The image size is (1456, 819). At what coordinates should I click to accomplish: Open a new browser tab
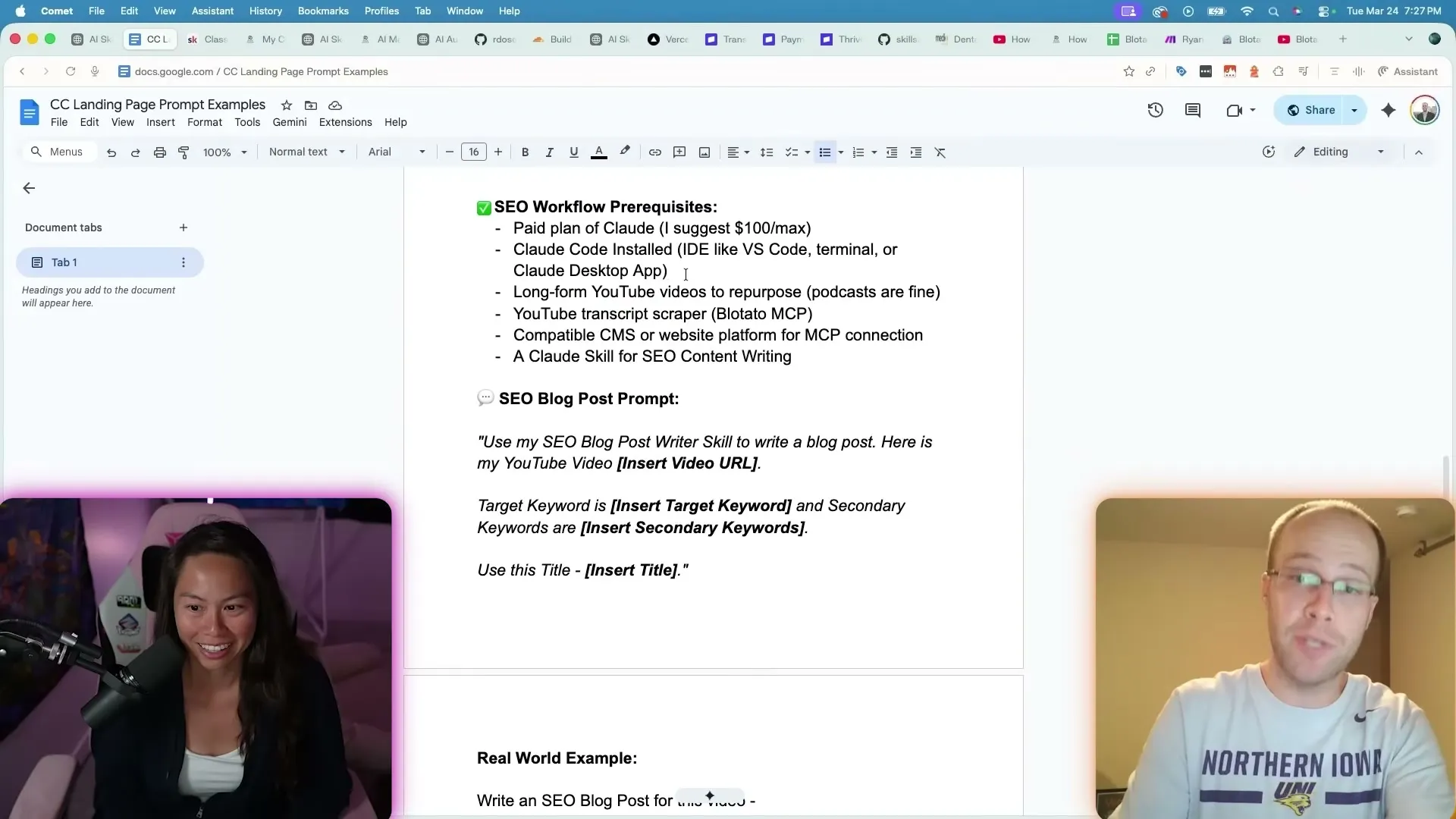click(1343, 39)
